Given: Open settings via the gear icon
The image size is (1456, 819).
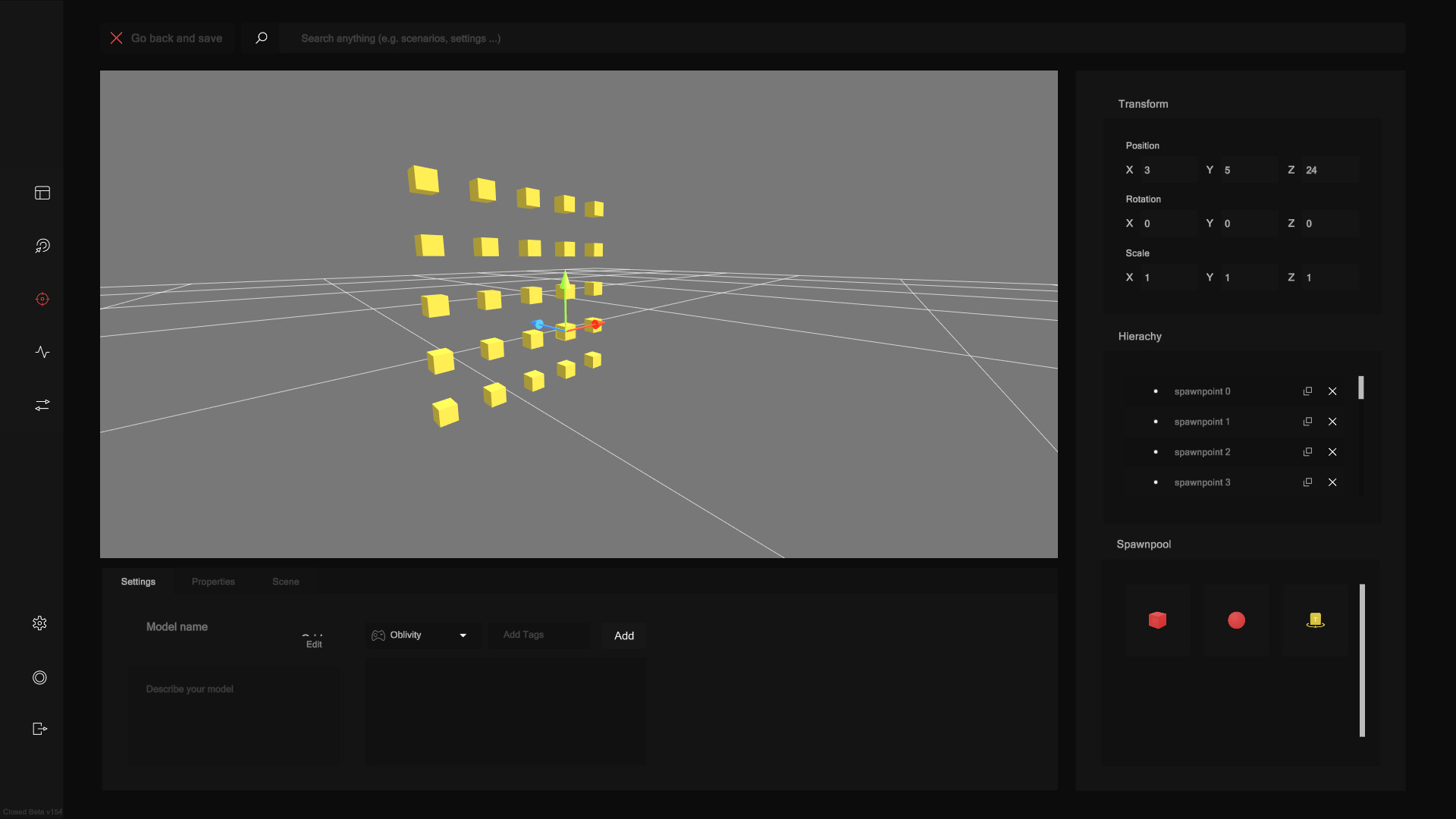Looking at the screenshot, I should pyautogui.click(x=39, y=623).
